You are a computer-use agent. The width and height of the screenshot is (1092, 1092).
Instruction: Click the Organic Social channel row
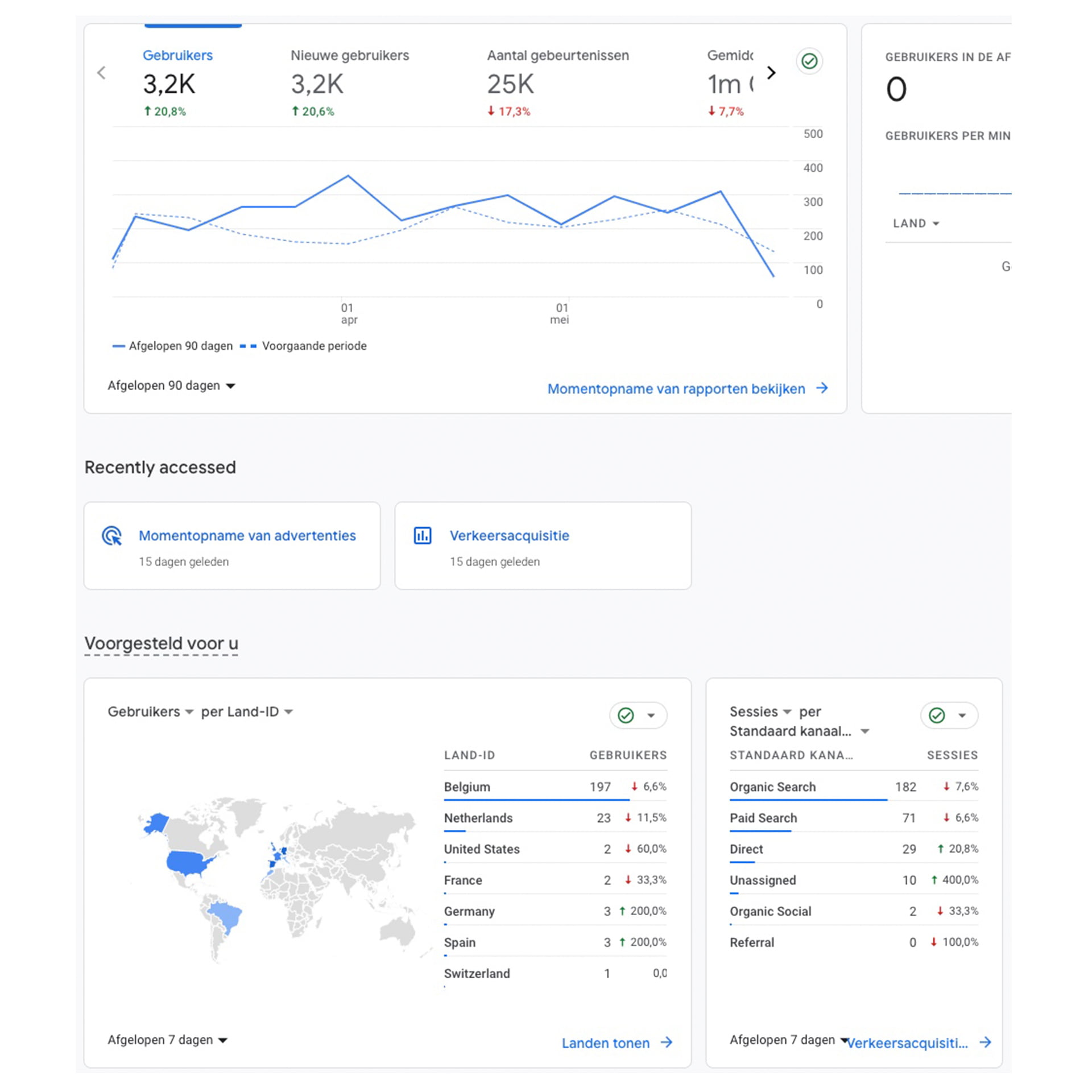[x=854, y=911]
